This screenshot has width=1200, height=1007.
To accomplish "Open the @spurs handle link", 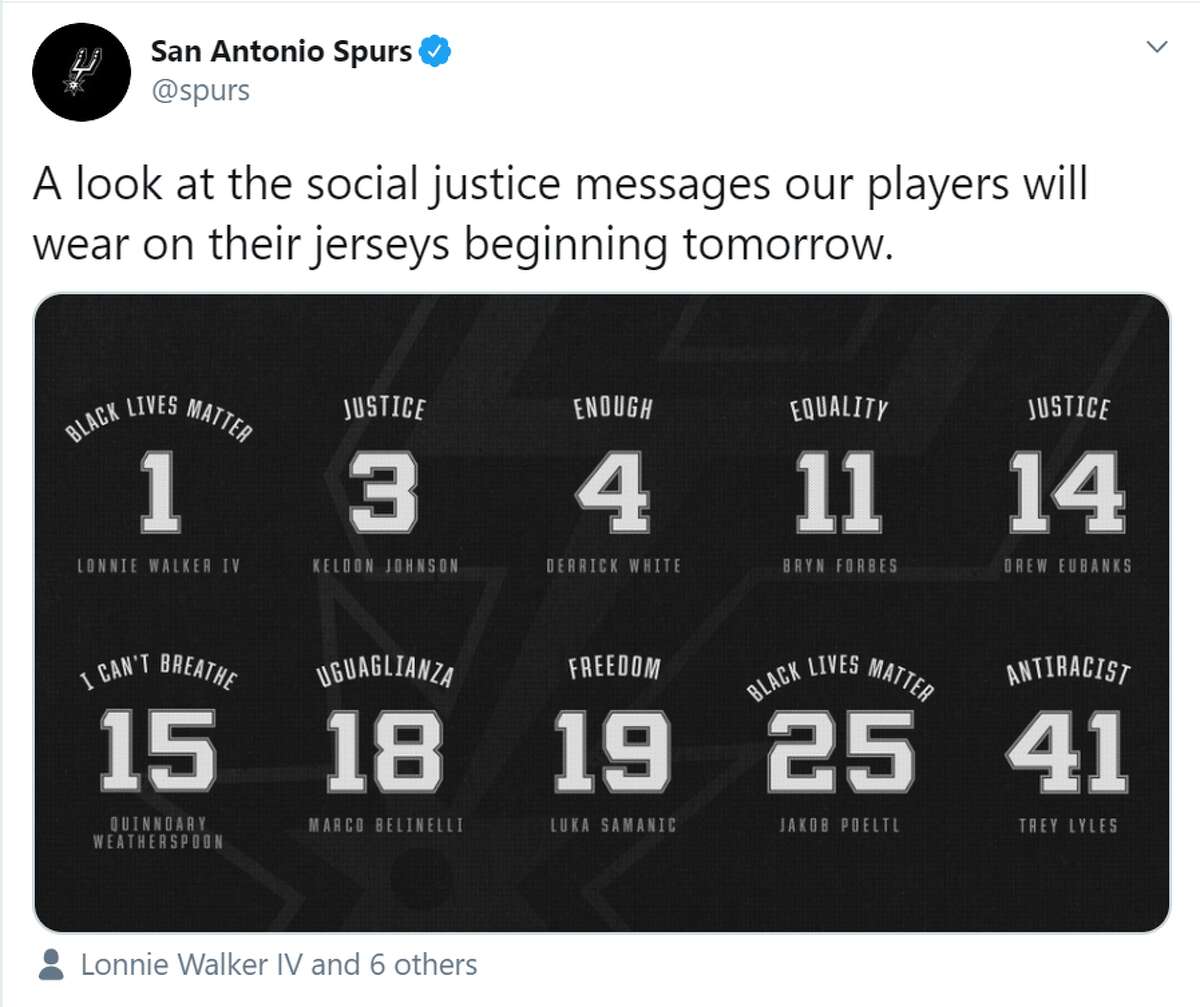I will click(x=200, y=91).
